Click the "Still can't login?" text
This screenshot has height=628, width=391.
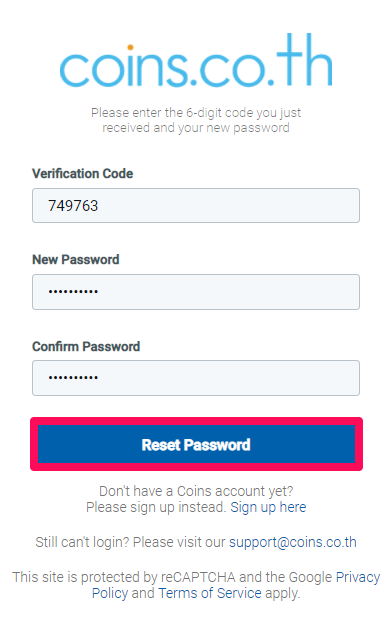click(82, 542)
